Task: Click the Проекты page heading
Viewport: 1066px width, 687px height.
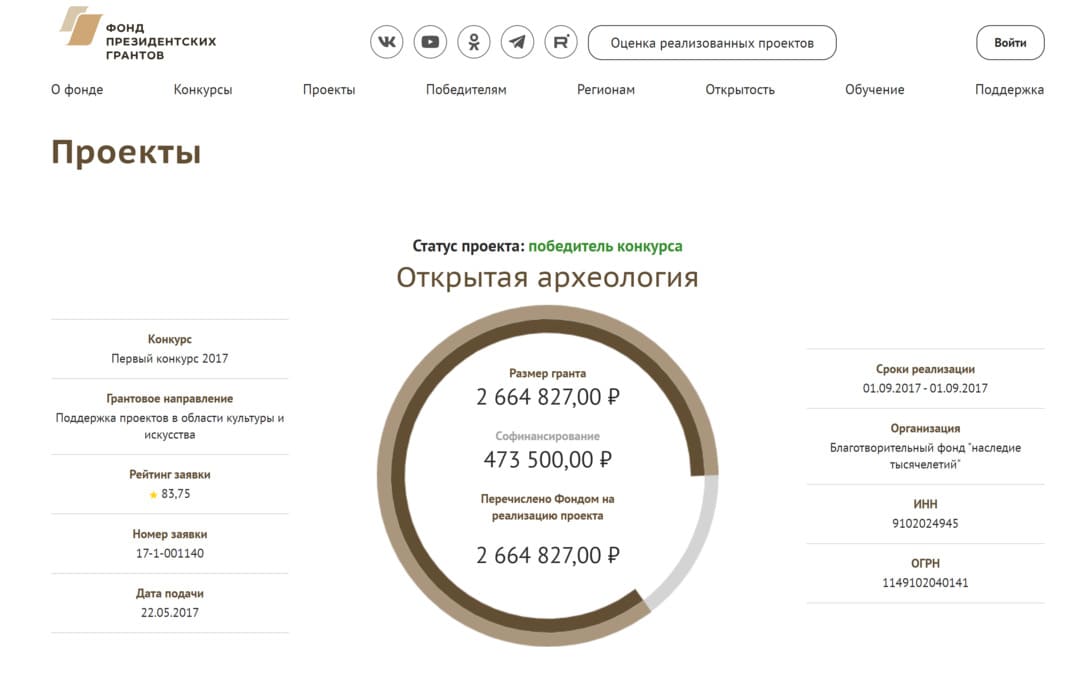Action: click(x=126, y=152)
